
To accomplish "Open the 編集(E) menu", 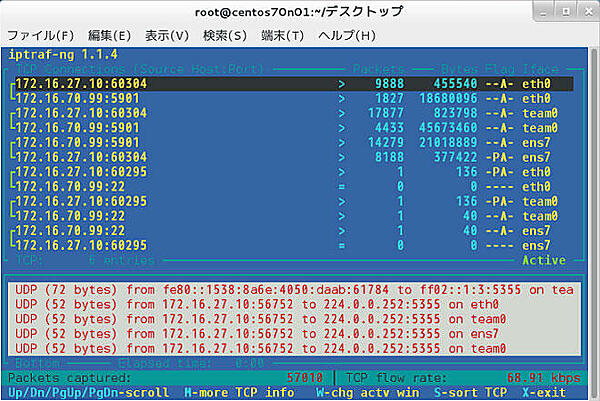I will tap(109, 36).
